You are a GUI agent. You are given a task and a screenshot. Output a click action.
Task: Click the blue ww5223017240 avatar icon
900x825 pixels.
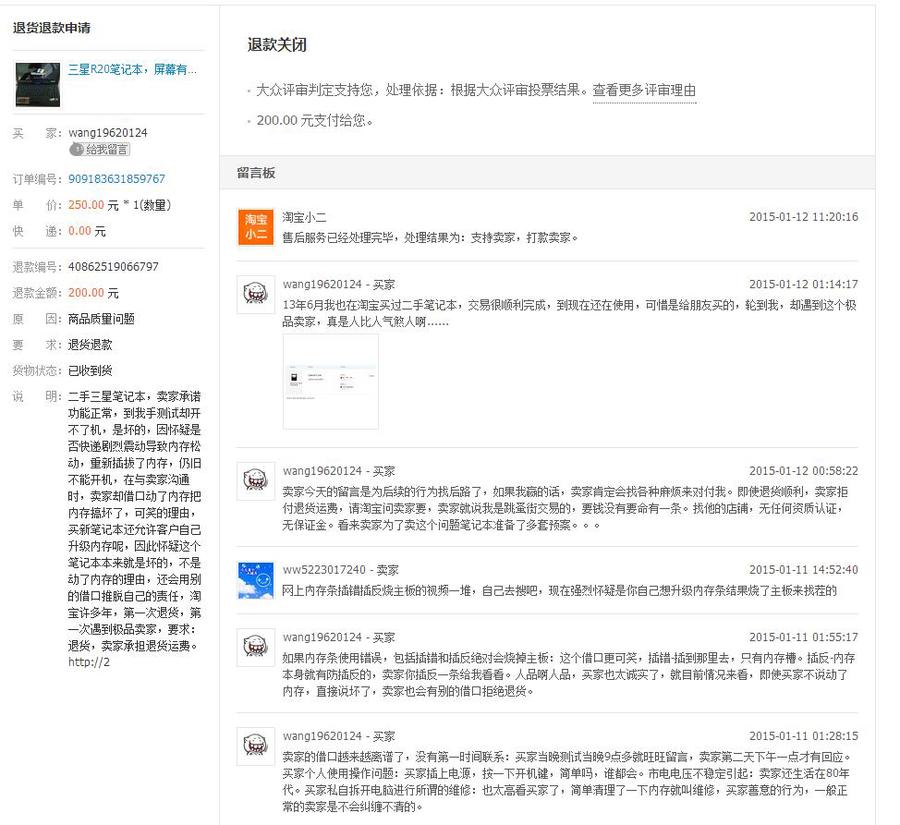point(255,580)
